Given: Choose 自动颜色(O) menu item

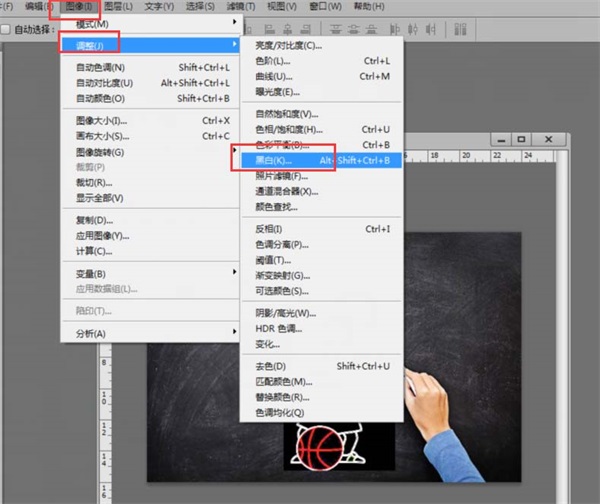Looking at the screenshot, I should pyautogui.click(x=151, y=98).
